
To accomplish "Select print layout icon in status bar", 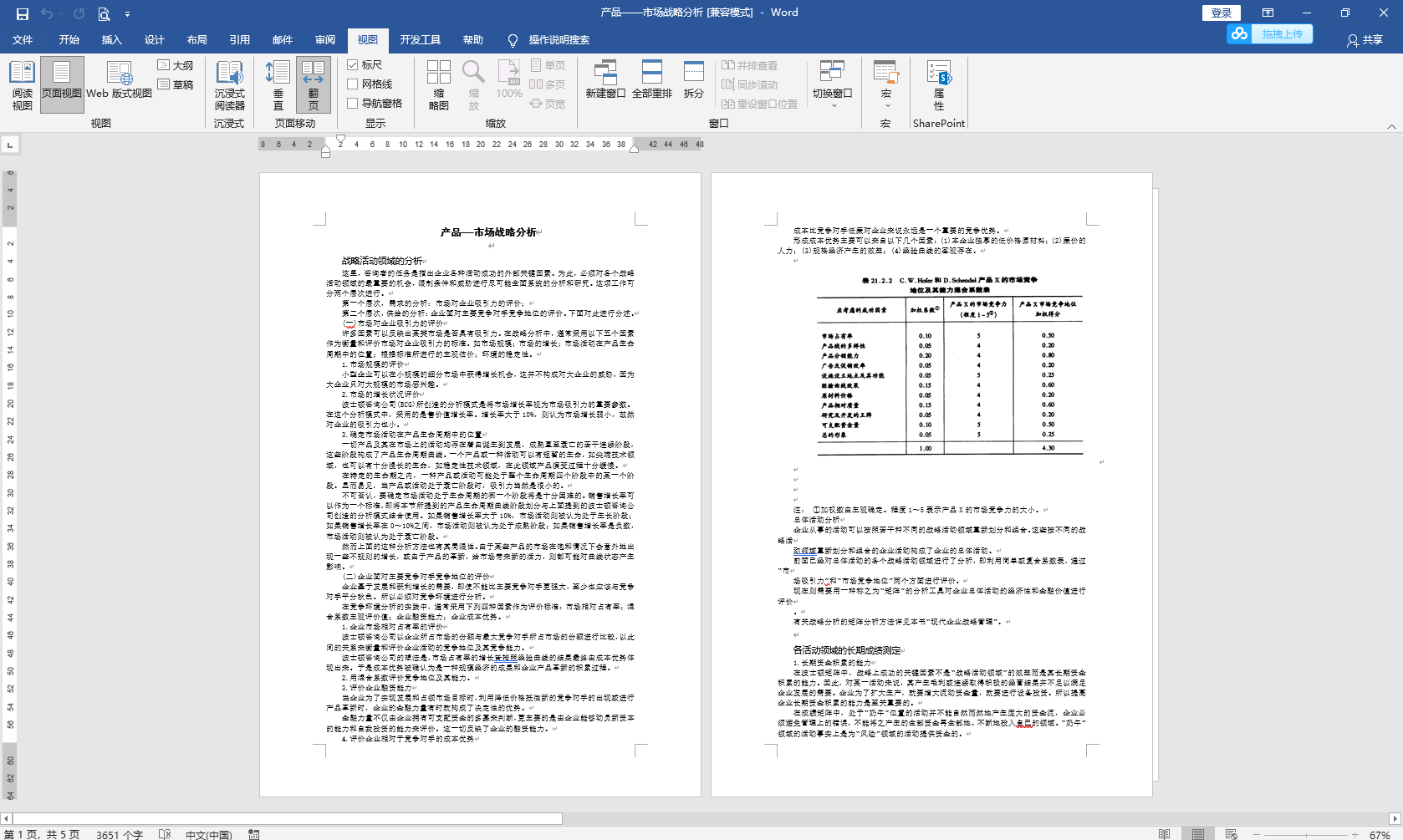I will click(1198, 834).
